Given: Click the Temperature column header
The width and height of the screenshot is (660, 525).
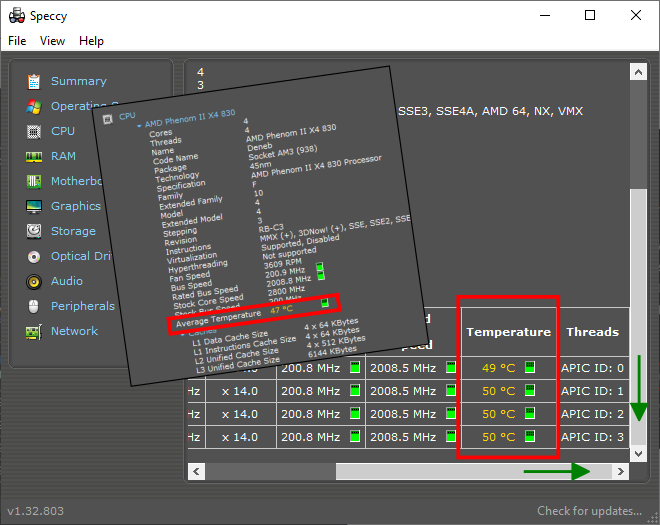Looking at the screenshot, I should tap(508, 332).
